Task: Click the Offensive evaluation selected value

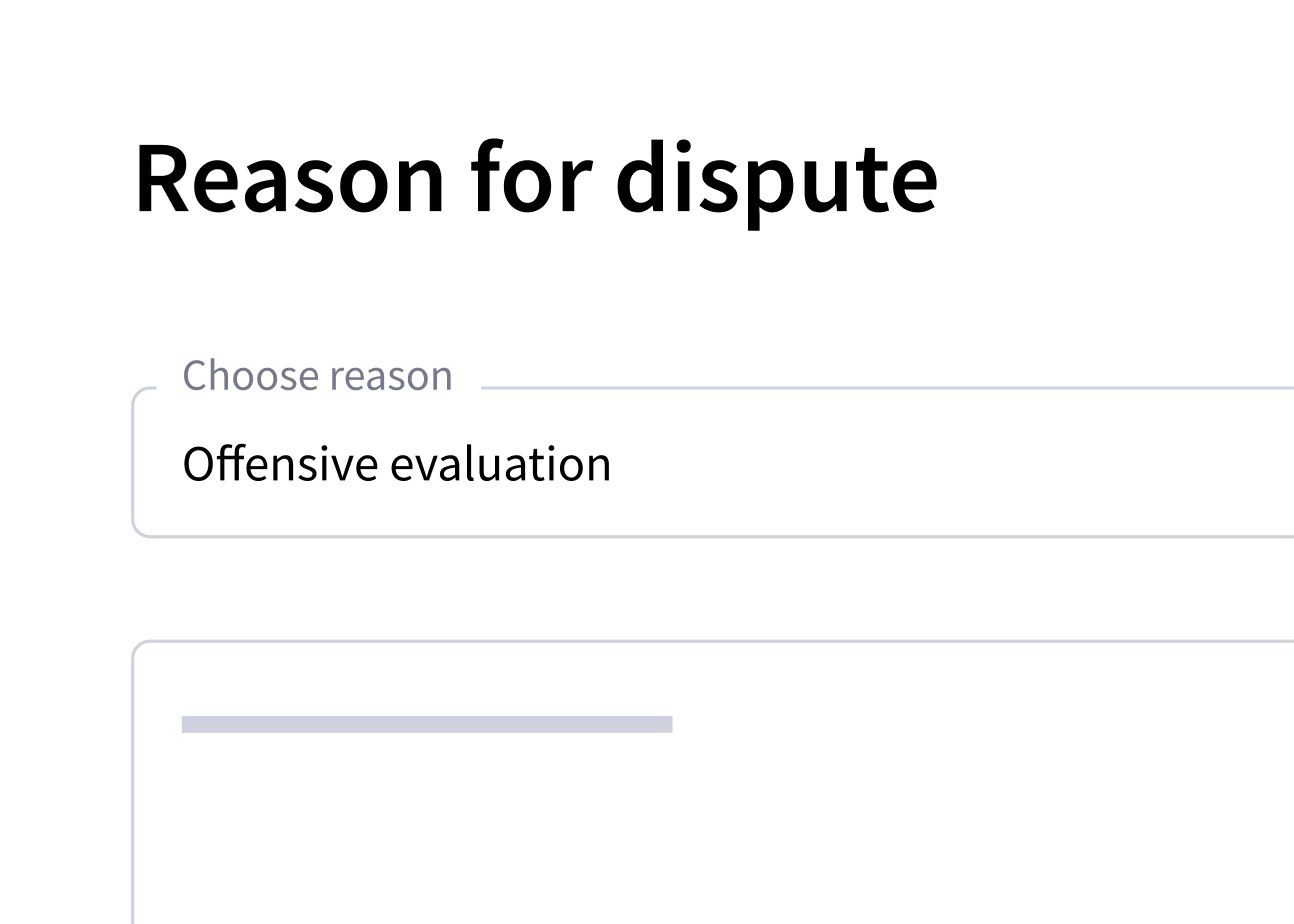Action: point(396,465)
